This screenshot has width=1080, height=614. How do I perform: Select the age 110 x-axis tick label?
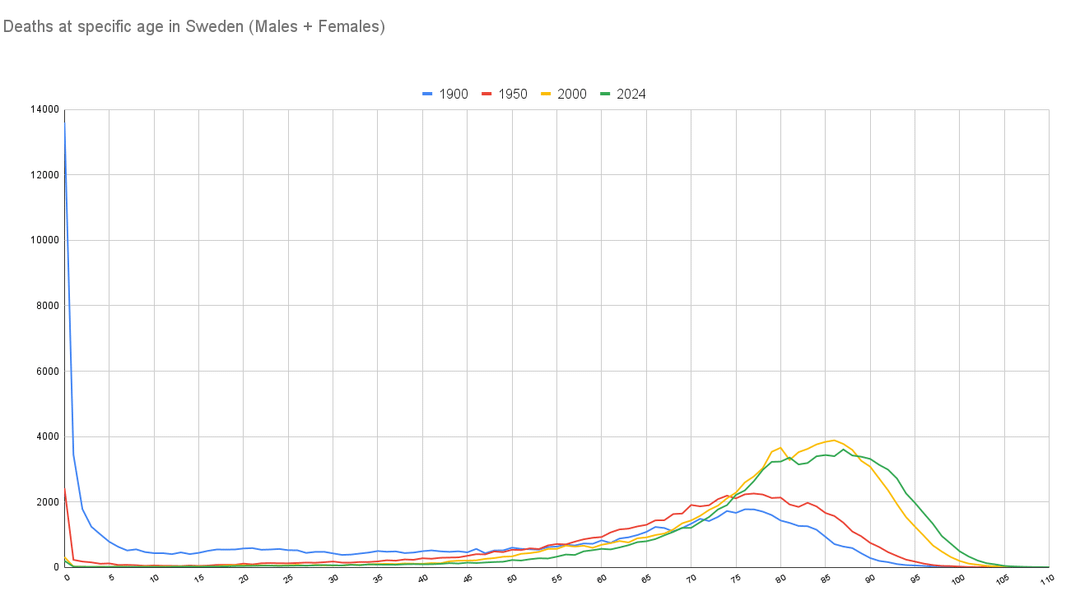[1046, 579]
